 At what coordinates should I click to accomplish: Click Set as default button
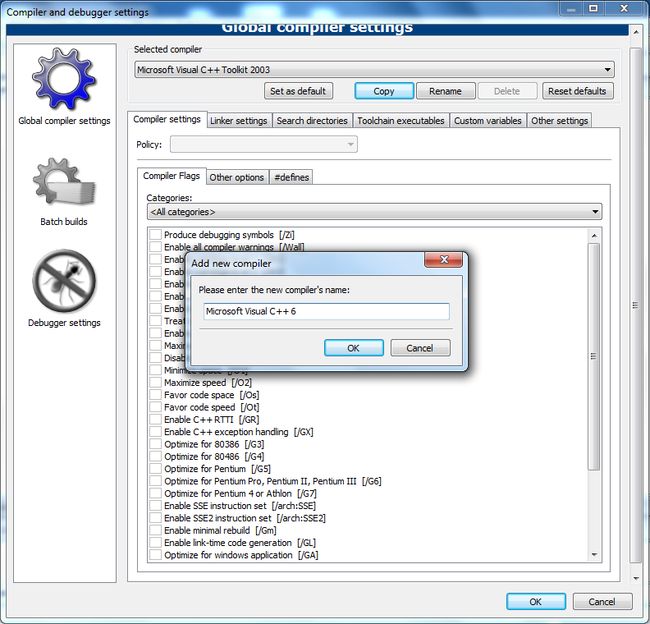click(298, 91)
